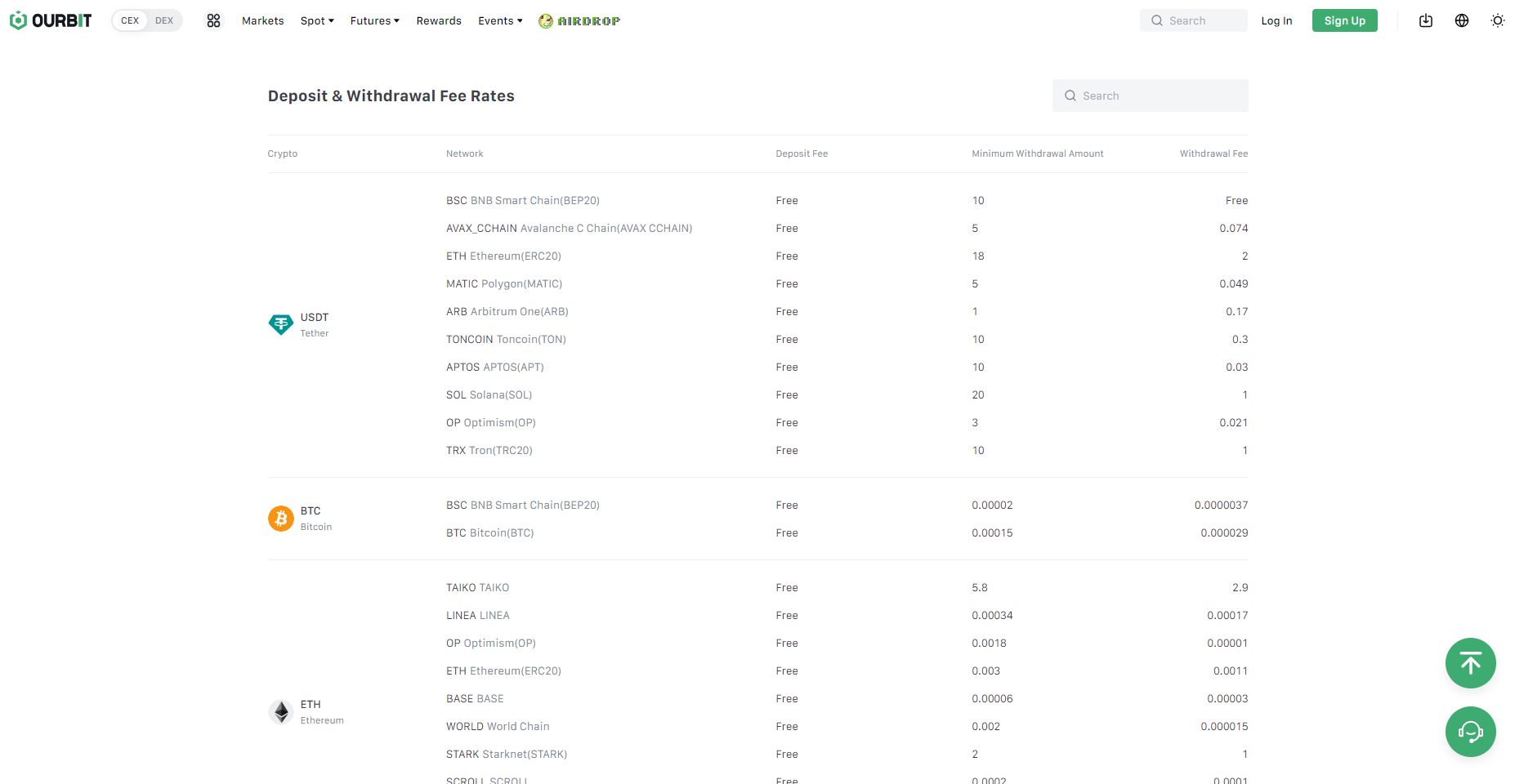Select USDT row MATIC Polygon(MATIC)
Viewport: 1515px width, 784px height.
pyautogui.click(x=504, y=283)
